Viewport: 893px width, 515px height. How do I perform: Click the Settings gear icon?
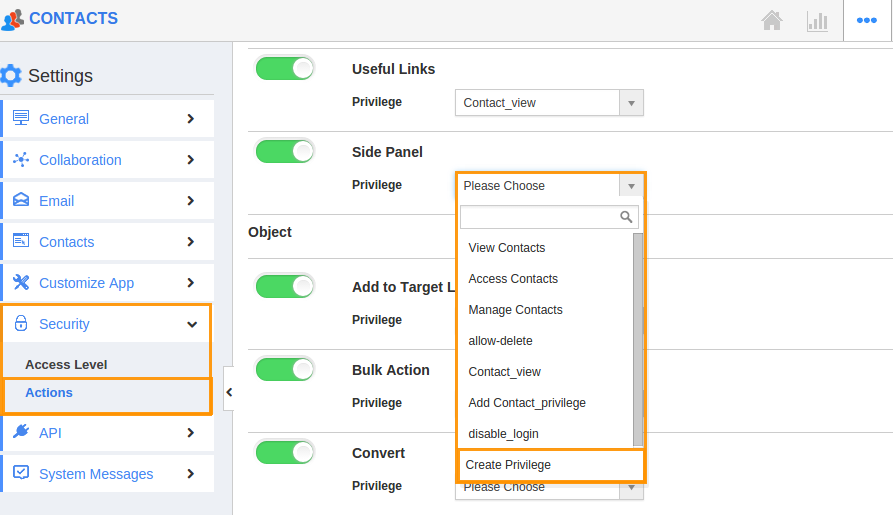11,75
